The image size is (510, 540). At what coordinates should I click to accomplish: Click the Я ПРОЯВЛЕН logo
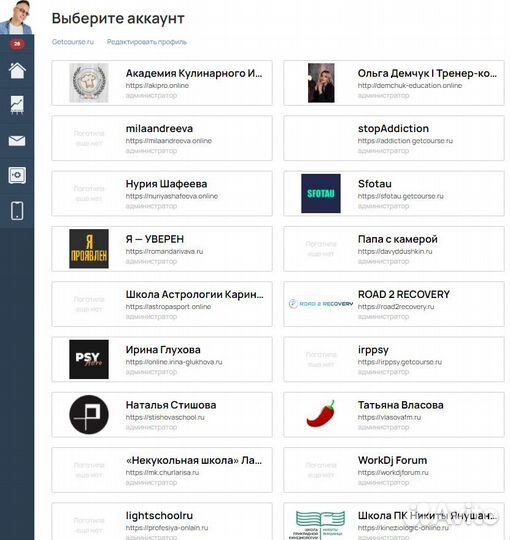[x=89, y=249]
